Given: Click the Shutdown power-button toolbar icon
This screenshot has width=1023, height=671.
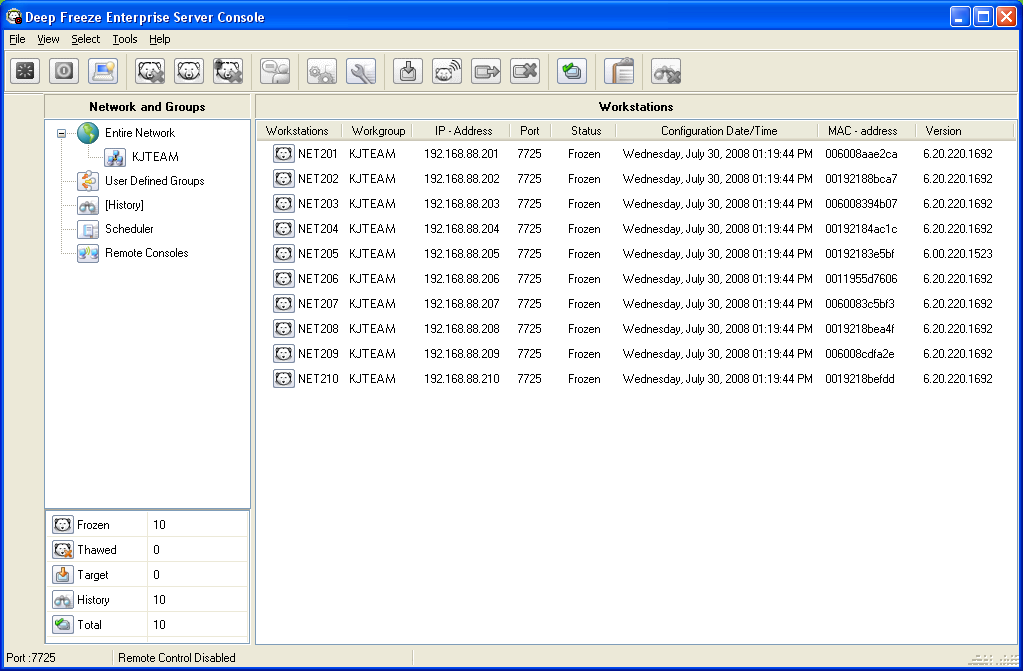Looking at the screenshot, I should 64,71.
